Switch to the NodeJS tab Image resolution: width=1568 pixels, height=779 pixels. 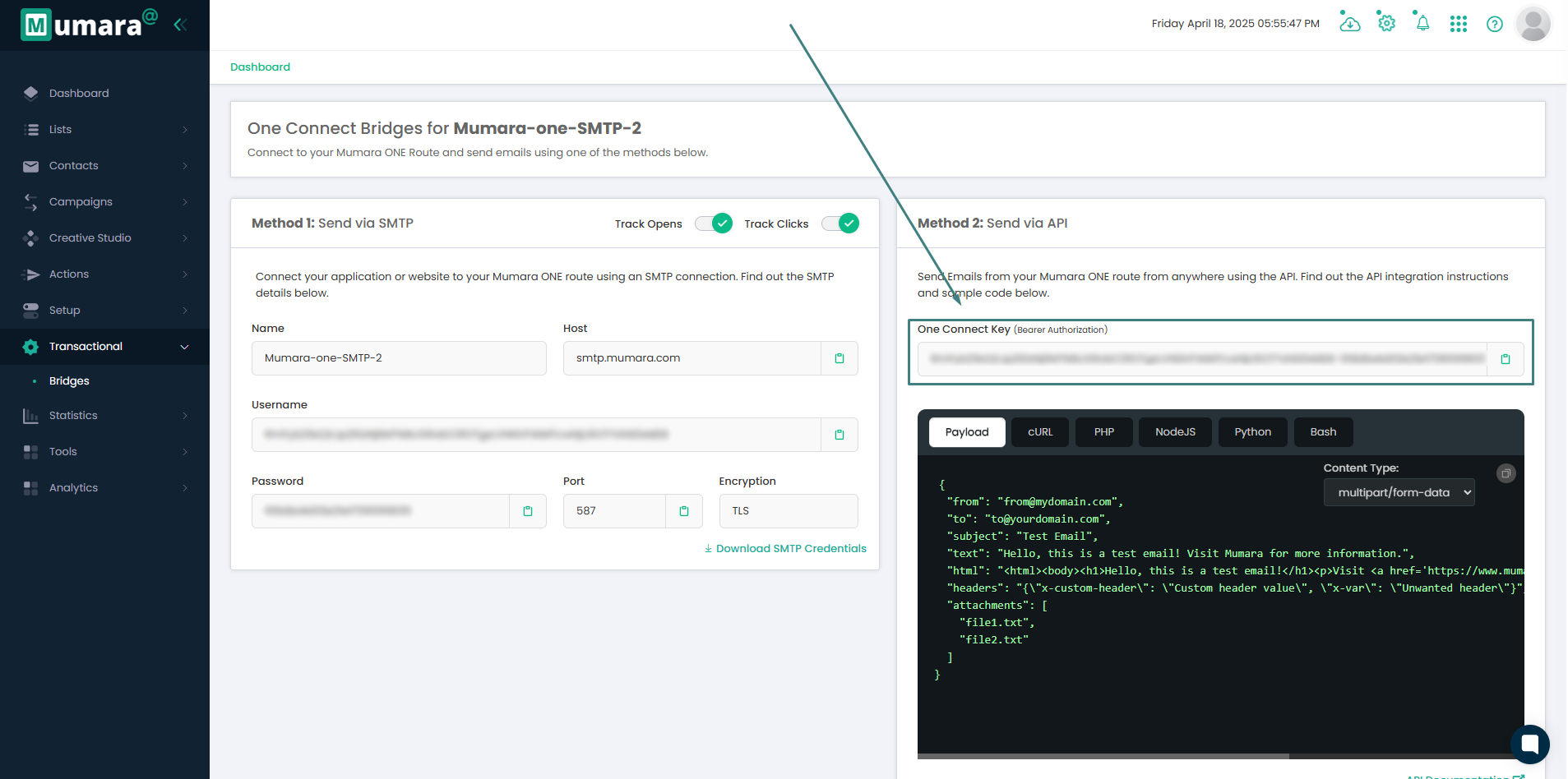pos(1175,432)
